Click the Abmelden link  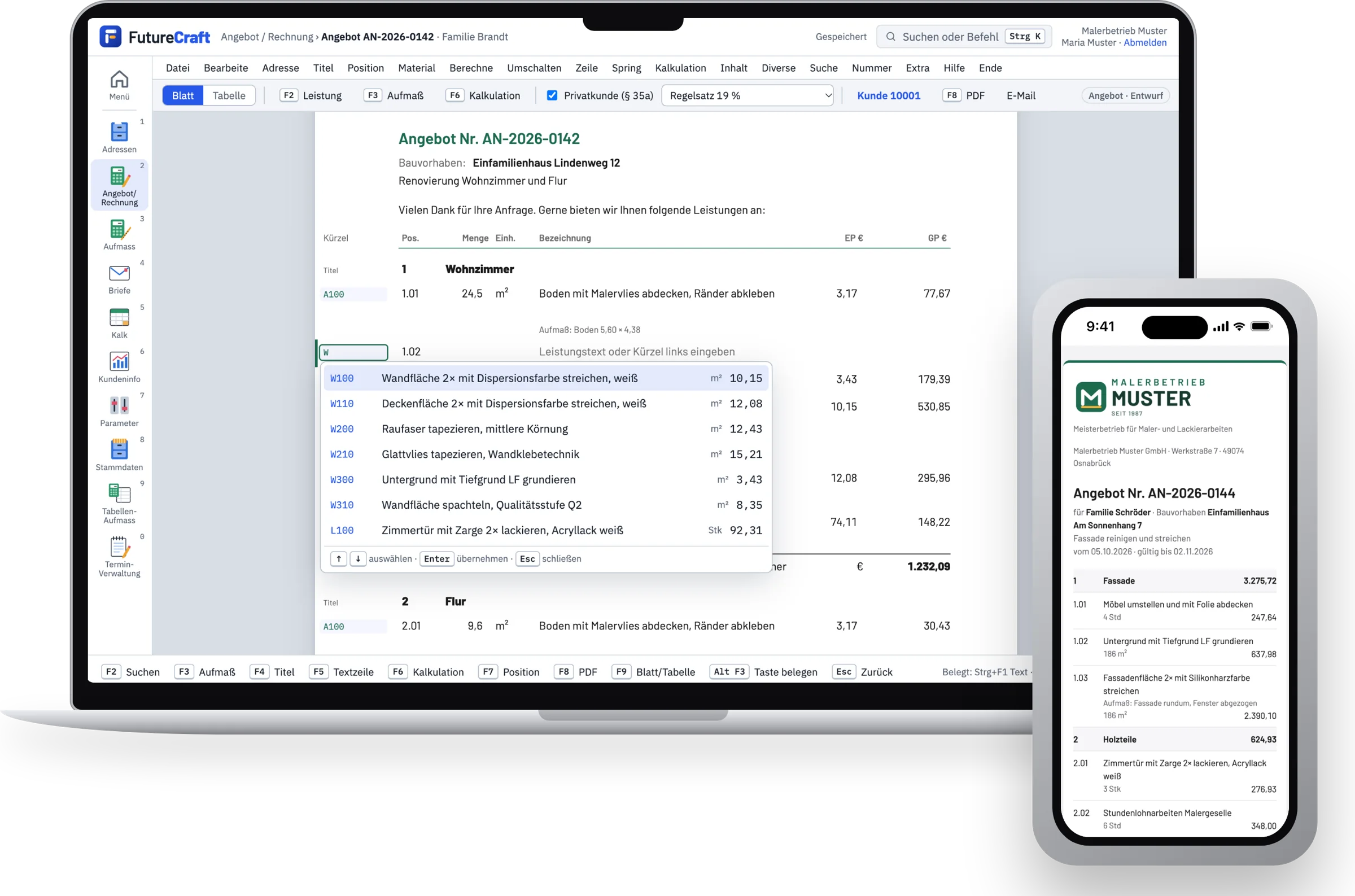1145,43
